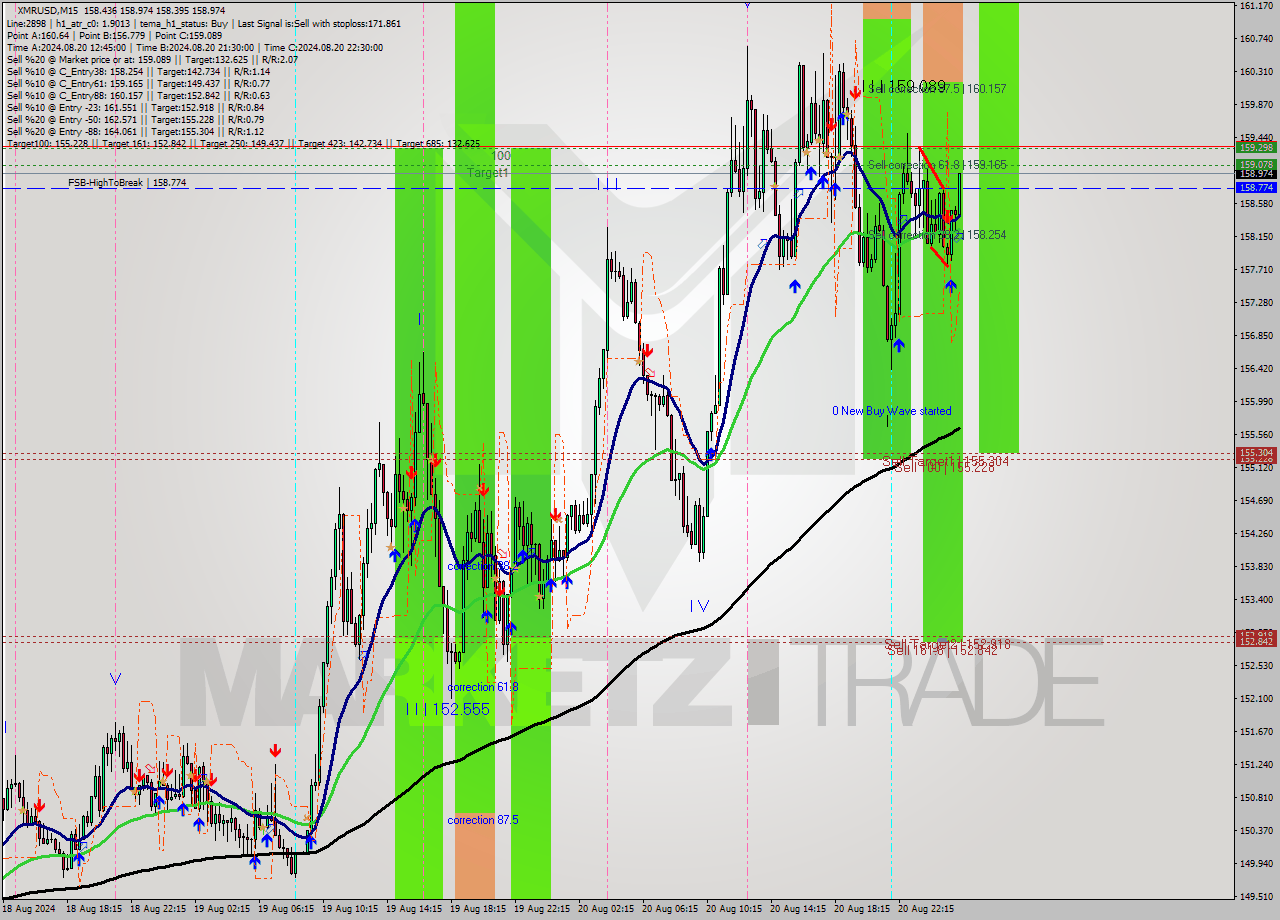
Task: Click the 149.510 price axis label
Action: [x=1256, y=897]
